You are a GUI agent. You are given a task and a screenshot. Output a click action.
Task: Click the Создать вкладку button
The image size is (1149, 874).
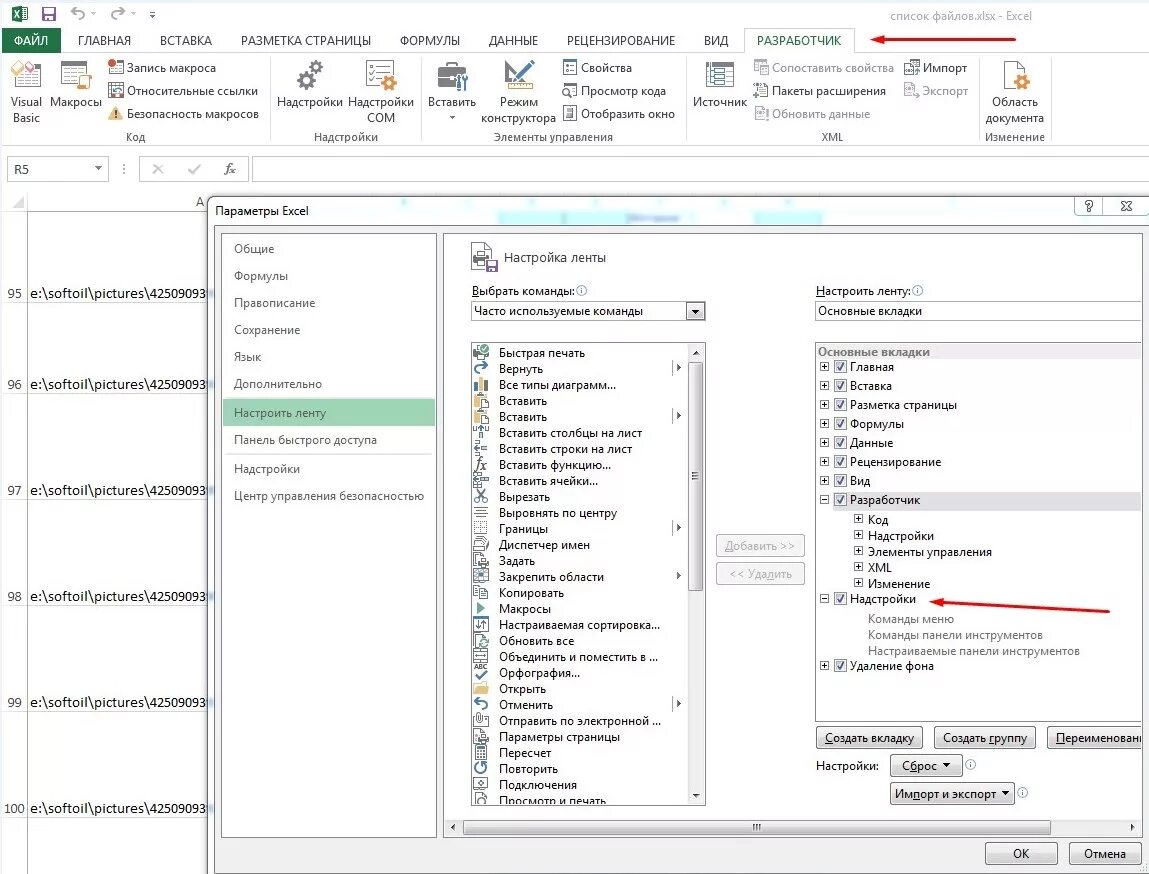coord(869,738)
